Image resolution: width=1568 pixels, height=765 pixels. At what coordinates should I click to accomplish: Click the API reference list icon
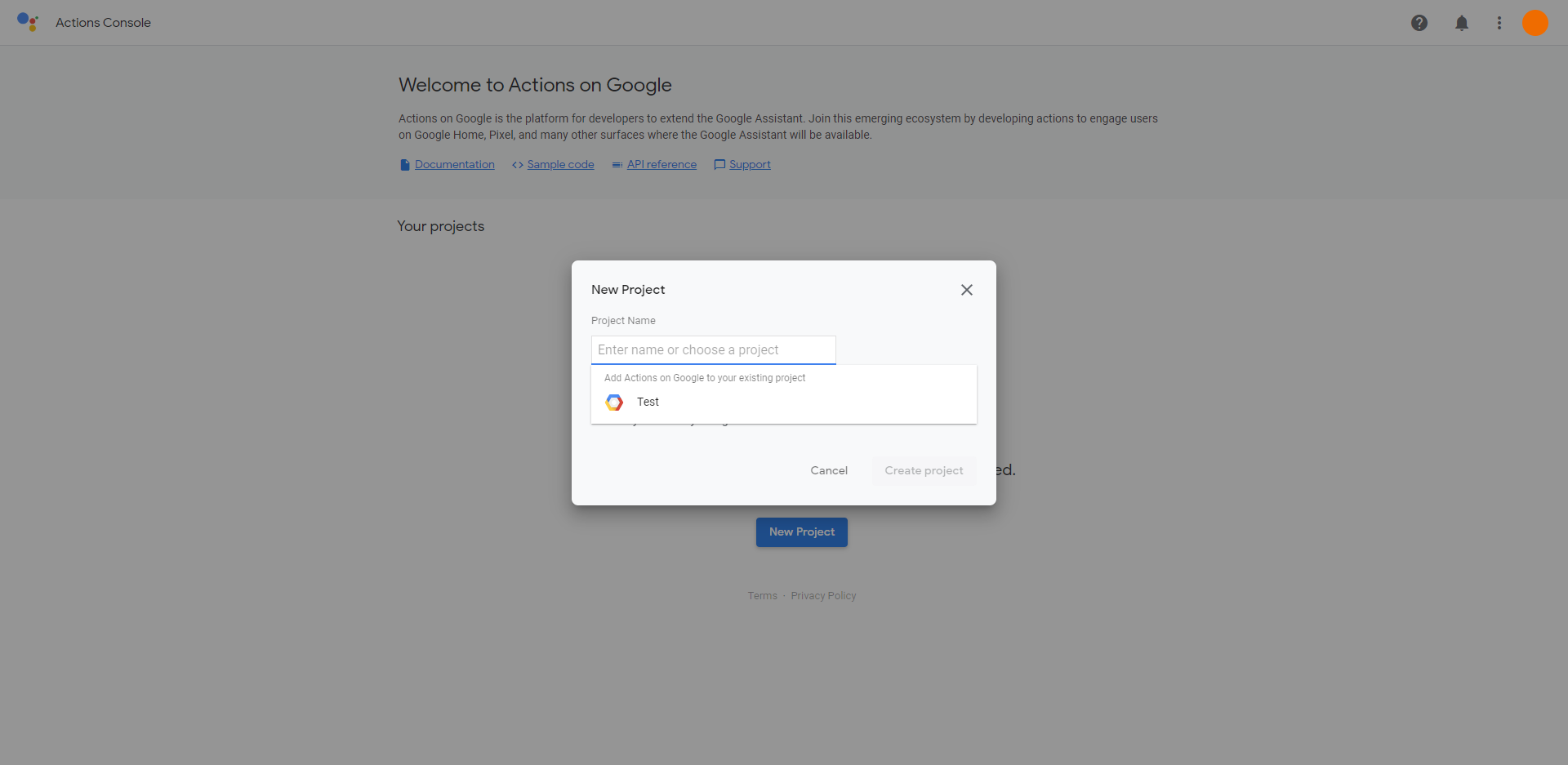pos(617,165)
